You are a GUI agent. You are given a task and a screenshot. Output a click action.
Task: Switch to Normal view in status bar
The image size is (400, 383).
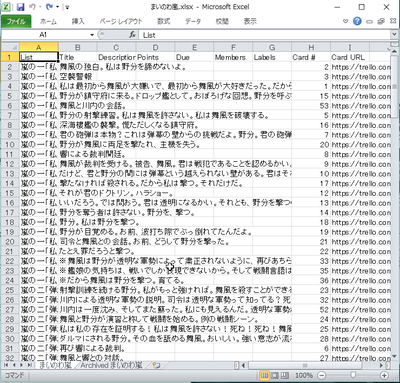[x=264, y=376]
